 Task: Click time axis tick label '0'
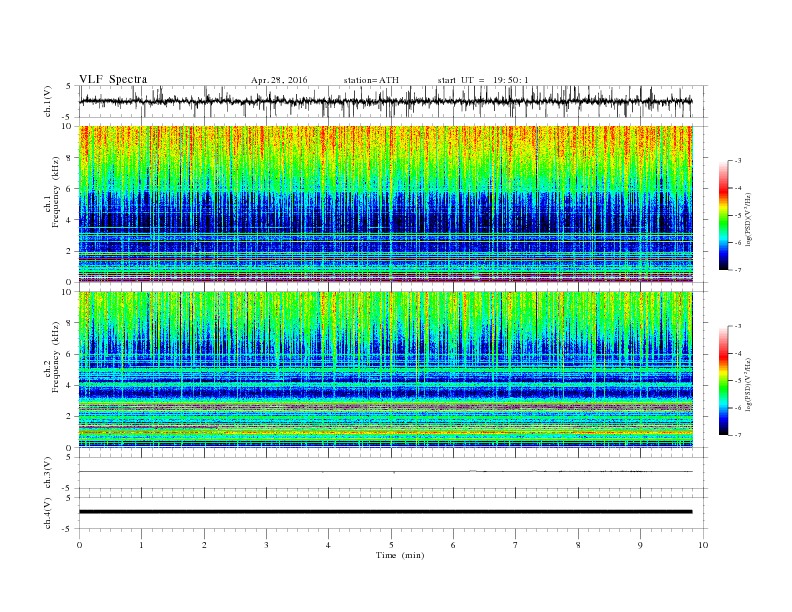tap(79, 545)
